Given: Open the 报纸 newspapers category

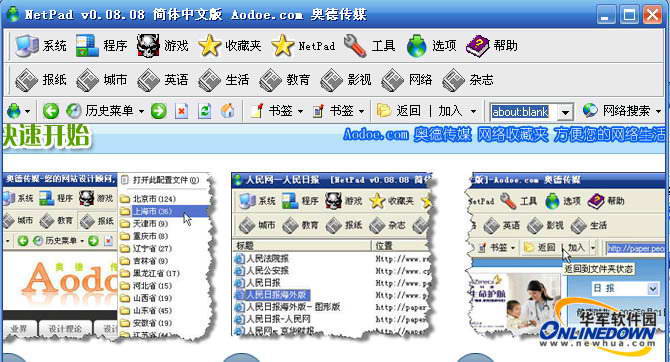Looking at the screenshot, I should coord(41,80).
